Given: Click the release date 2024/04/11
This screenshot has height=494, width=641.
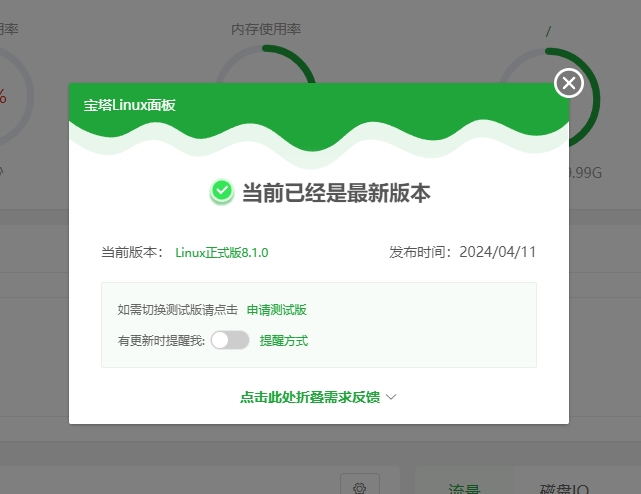Looking at the screenshot, I should pyautogui.click(x=498, y=252).
